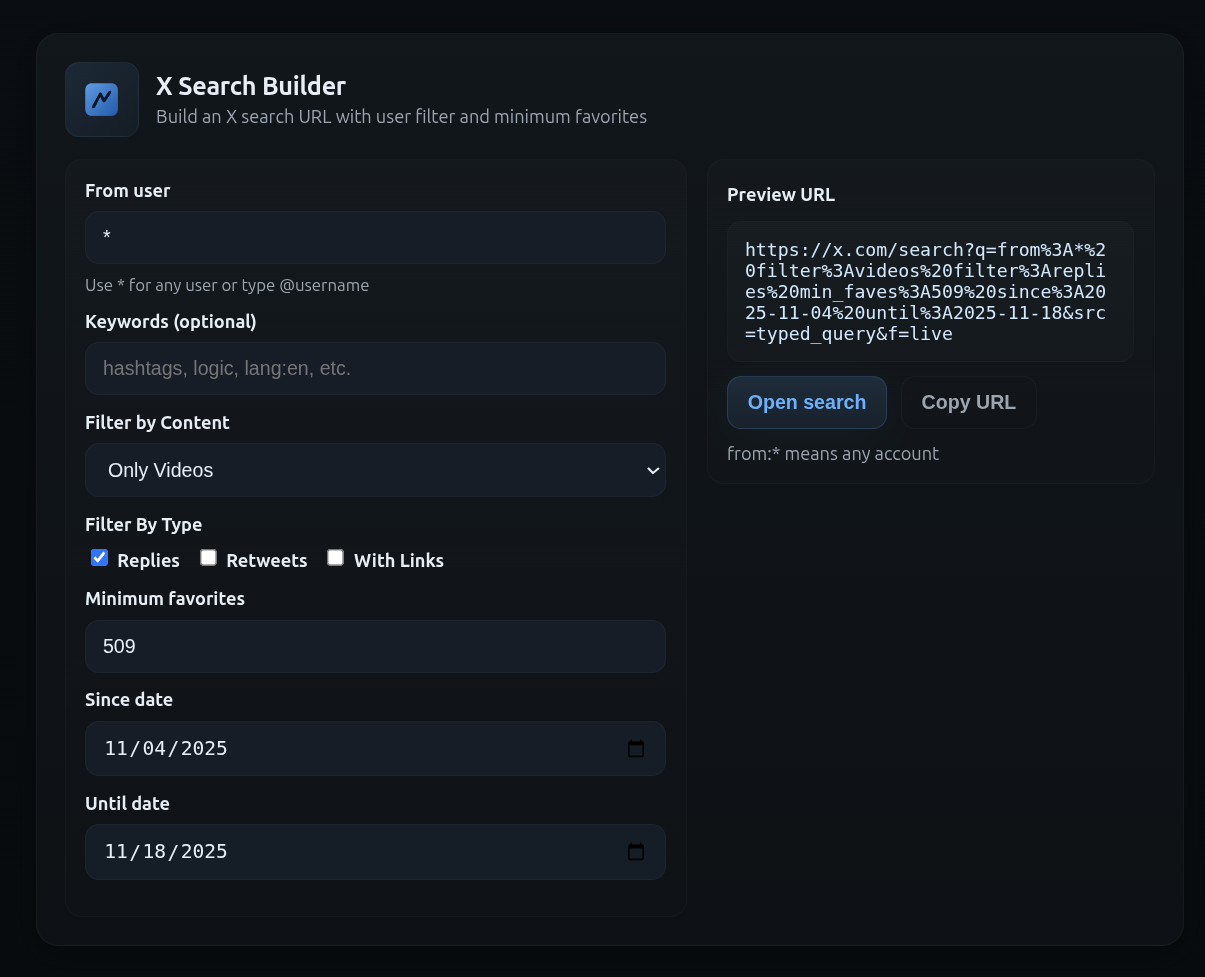Open the Until date calendar picker icon
This screenshot has height=977, width=1205.
[635, 852]
